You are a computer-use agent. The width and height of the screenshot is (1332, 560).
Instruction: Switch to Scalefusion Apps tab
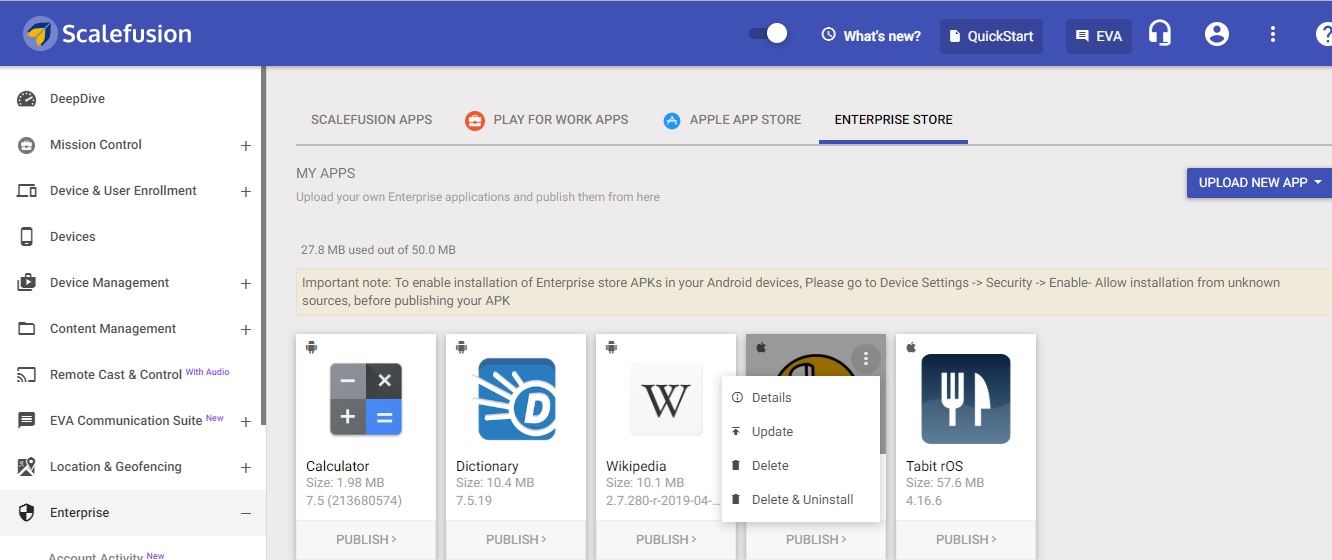[x=372, y=120]
